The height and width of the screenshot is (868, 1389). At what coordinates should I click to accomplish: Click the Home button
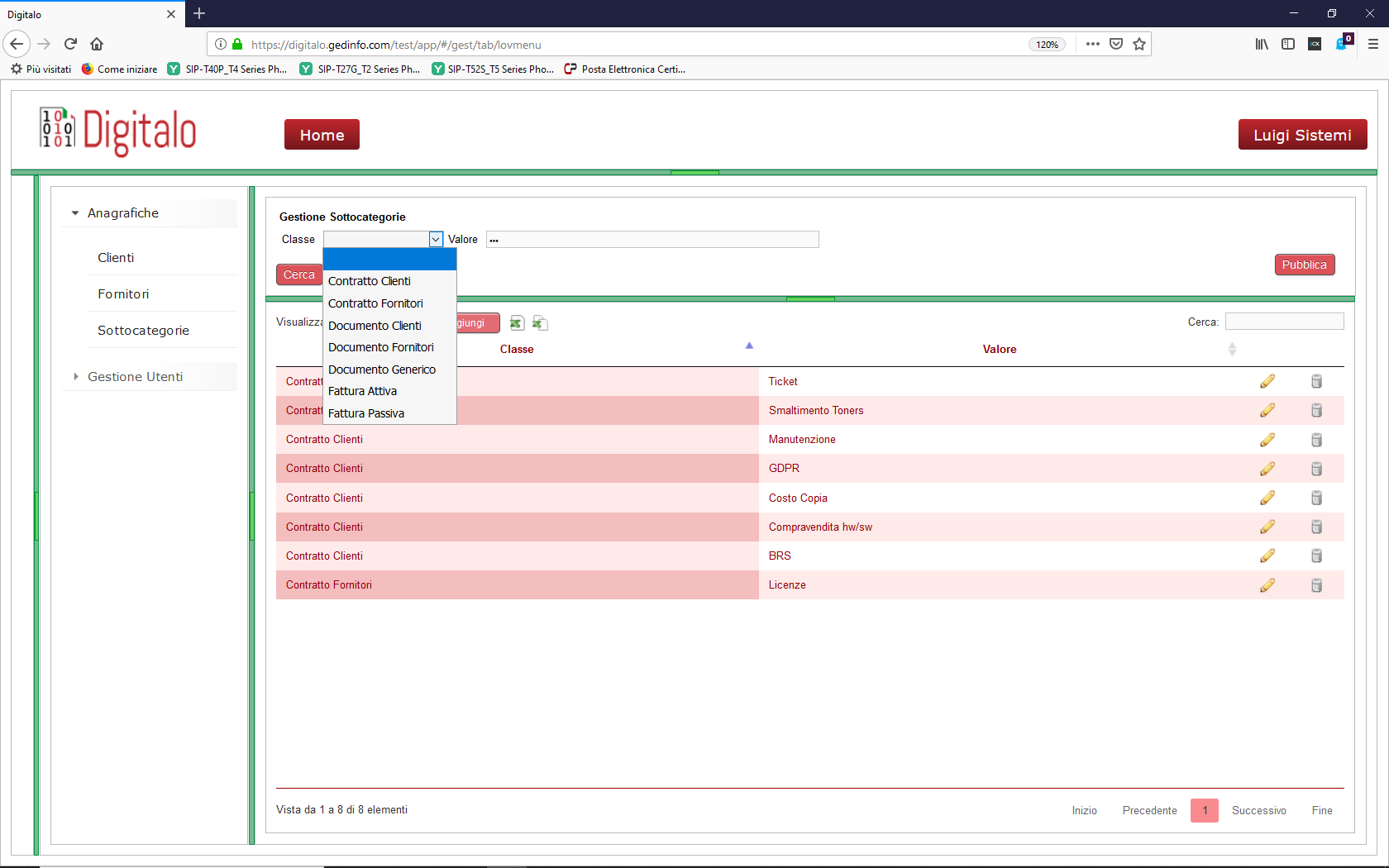[x=322, y=135]
